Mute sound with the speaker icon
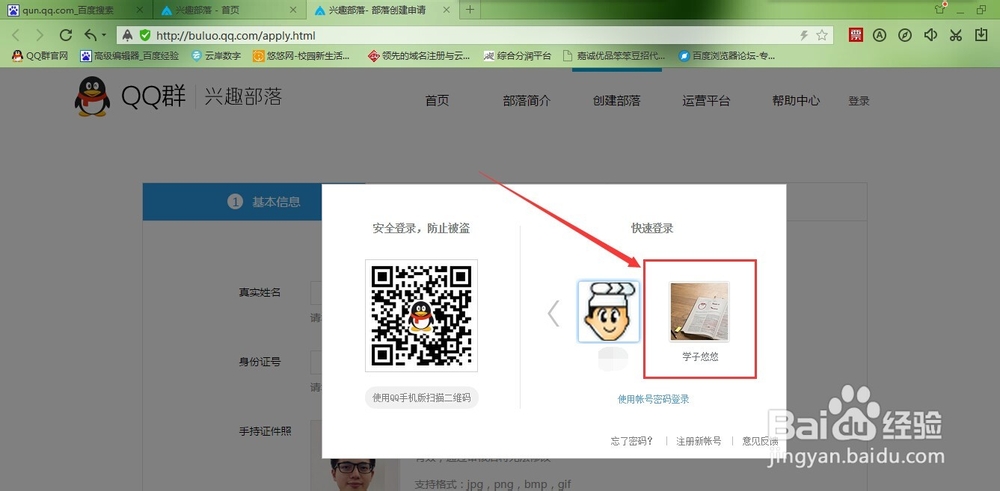1000x491 pixels. [x=930, y=35]
